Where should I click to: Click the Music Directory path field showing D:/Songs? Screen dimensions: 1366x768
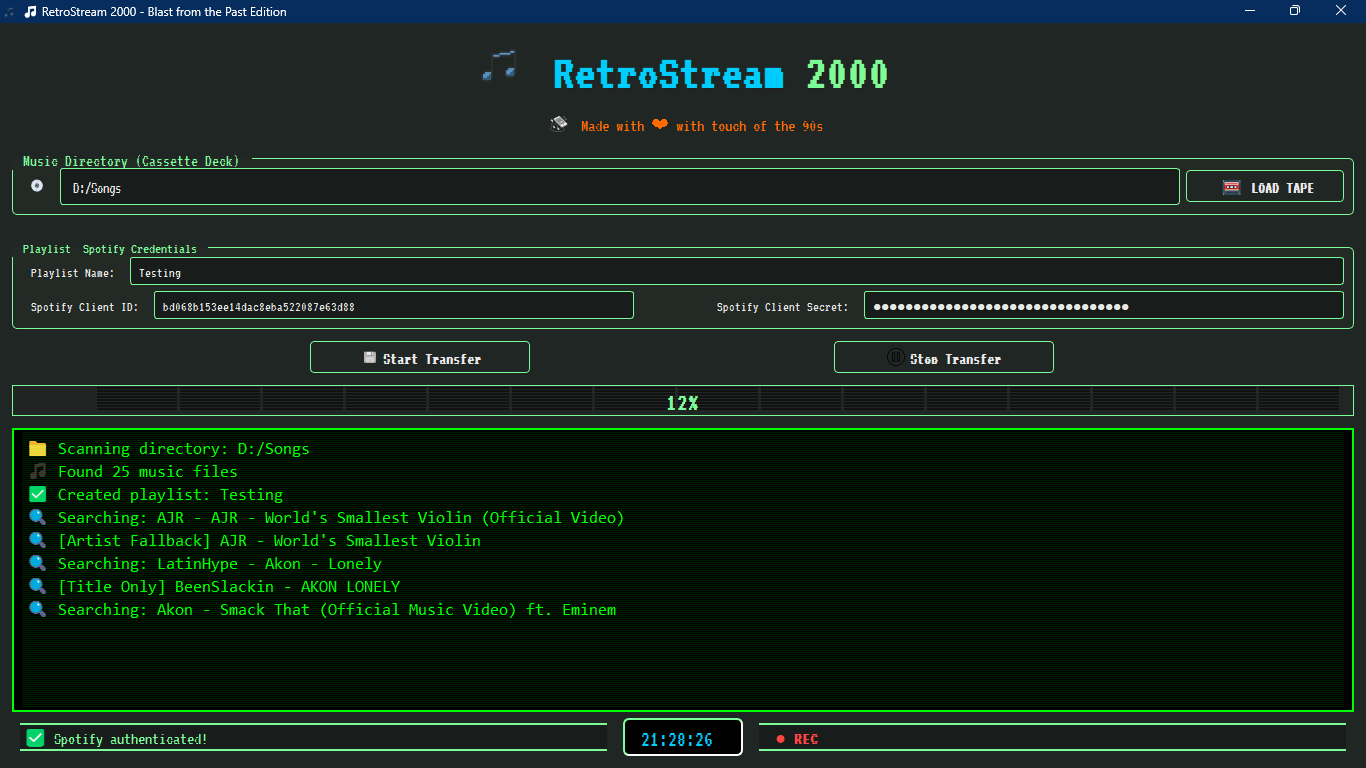620,187
